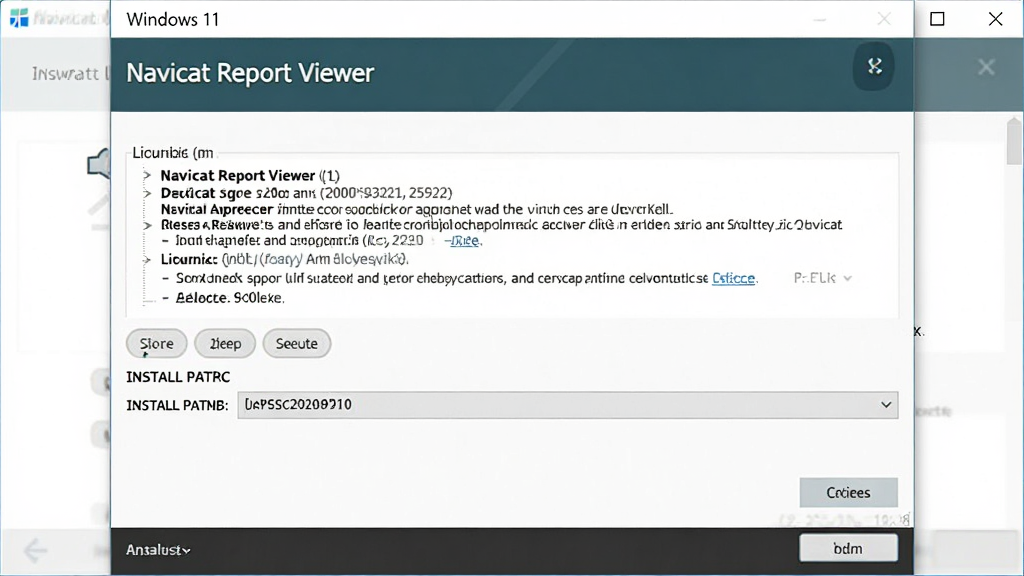Viewport: 1024px width, 576px height.
Task: Click the back arrow in background window
Action: [x=35, y=551]
